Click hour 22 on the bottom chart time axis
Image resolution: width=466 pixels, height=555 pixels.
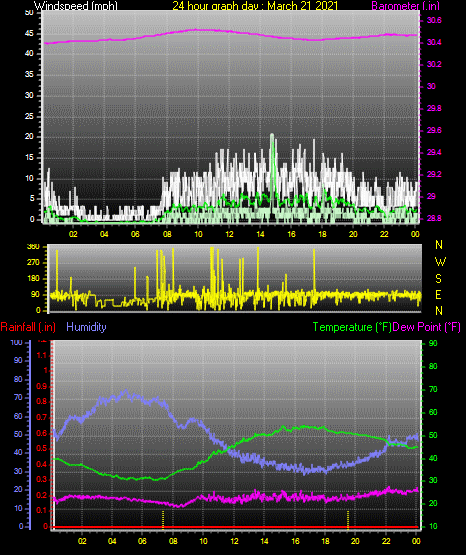386,541
